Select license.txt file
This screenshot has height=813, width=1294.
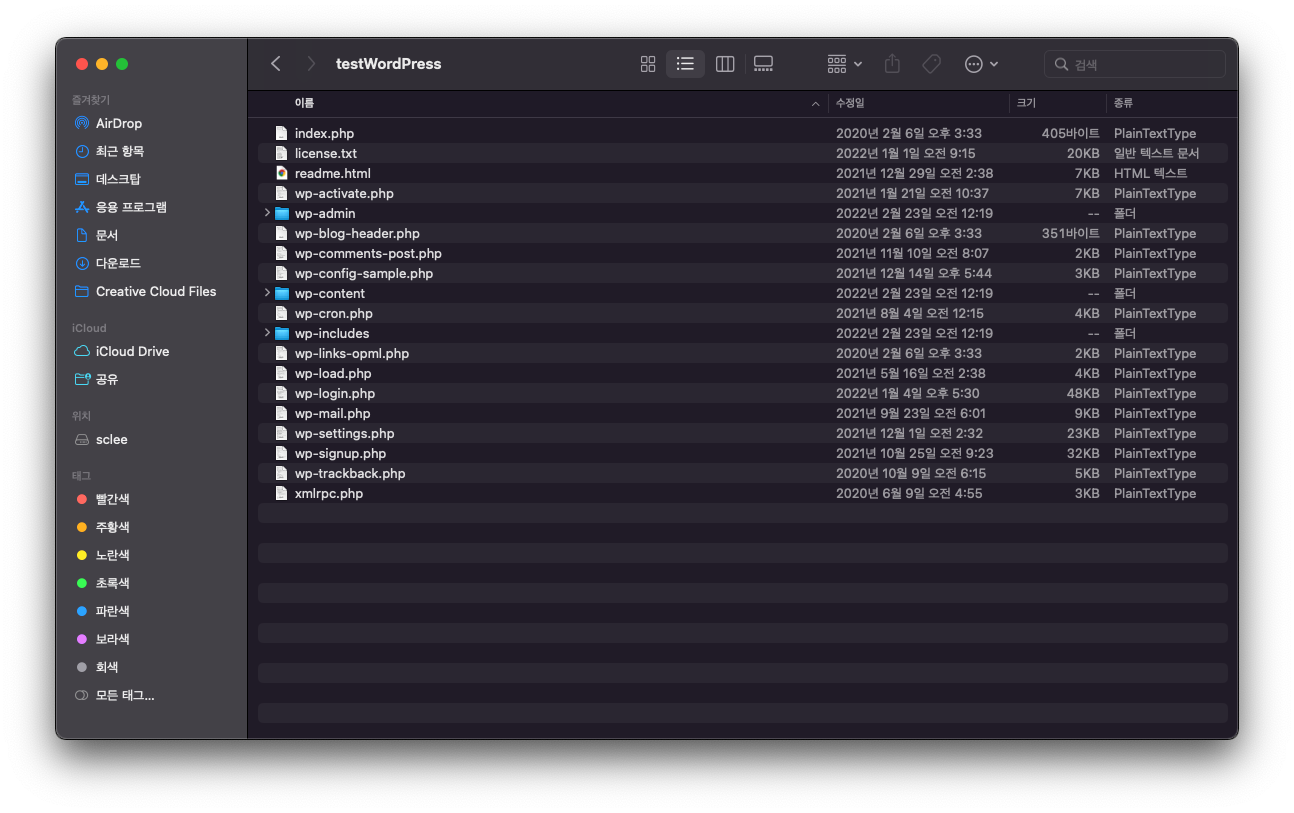tap(742, 153)
